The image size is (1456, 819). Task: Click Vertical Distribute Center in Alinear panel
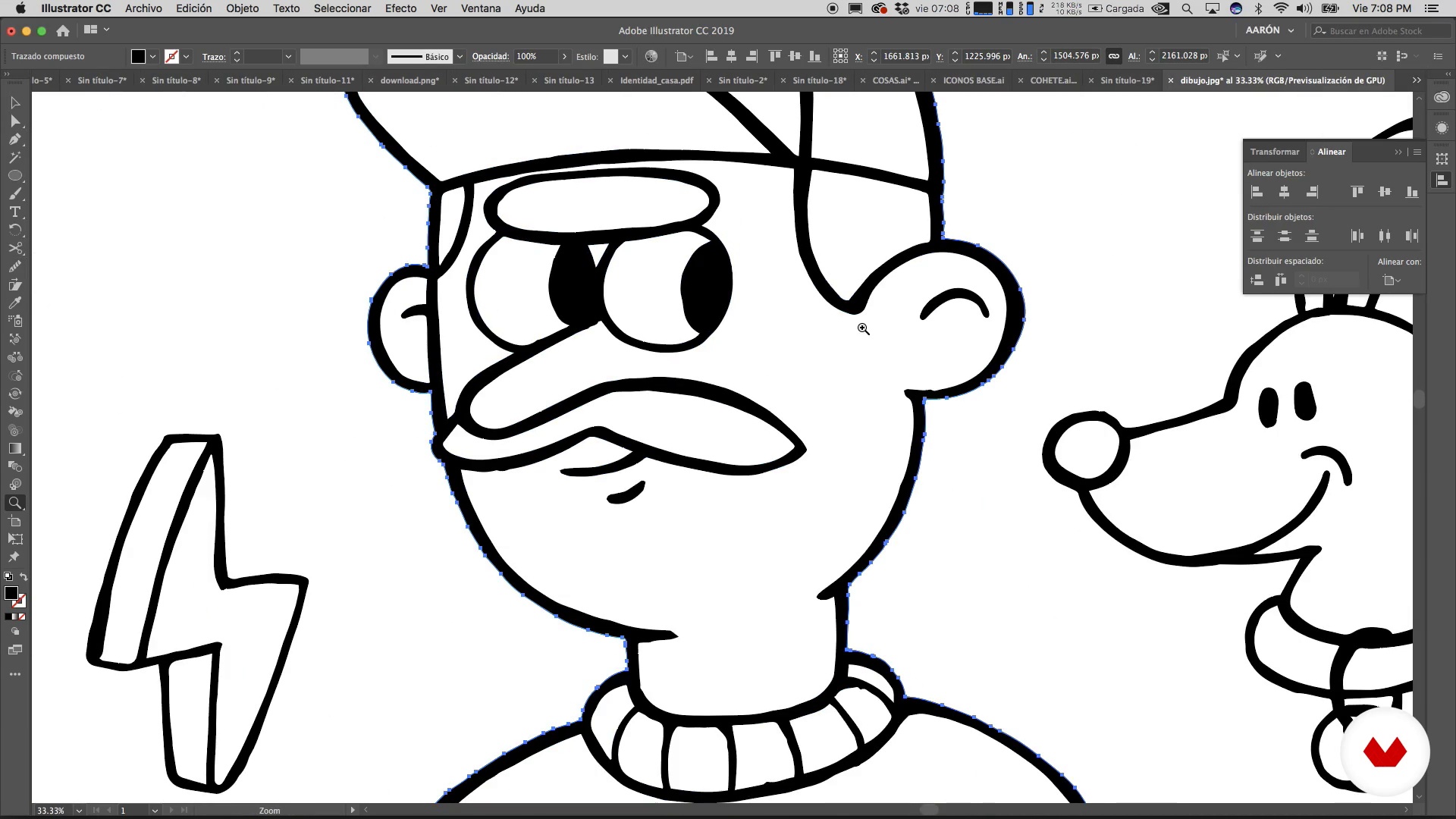pyautogui.click(x=1285, y=236)
